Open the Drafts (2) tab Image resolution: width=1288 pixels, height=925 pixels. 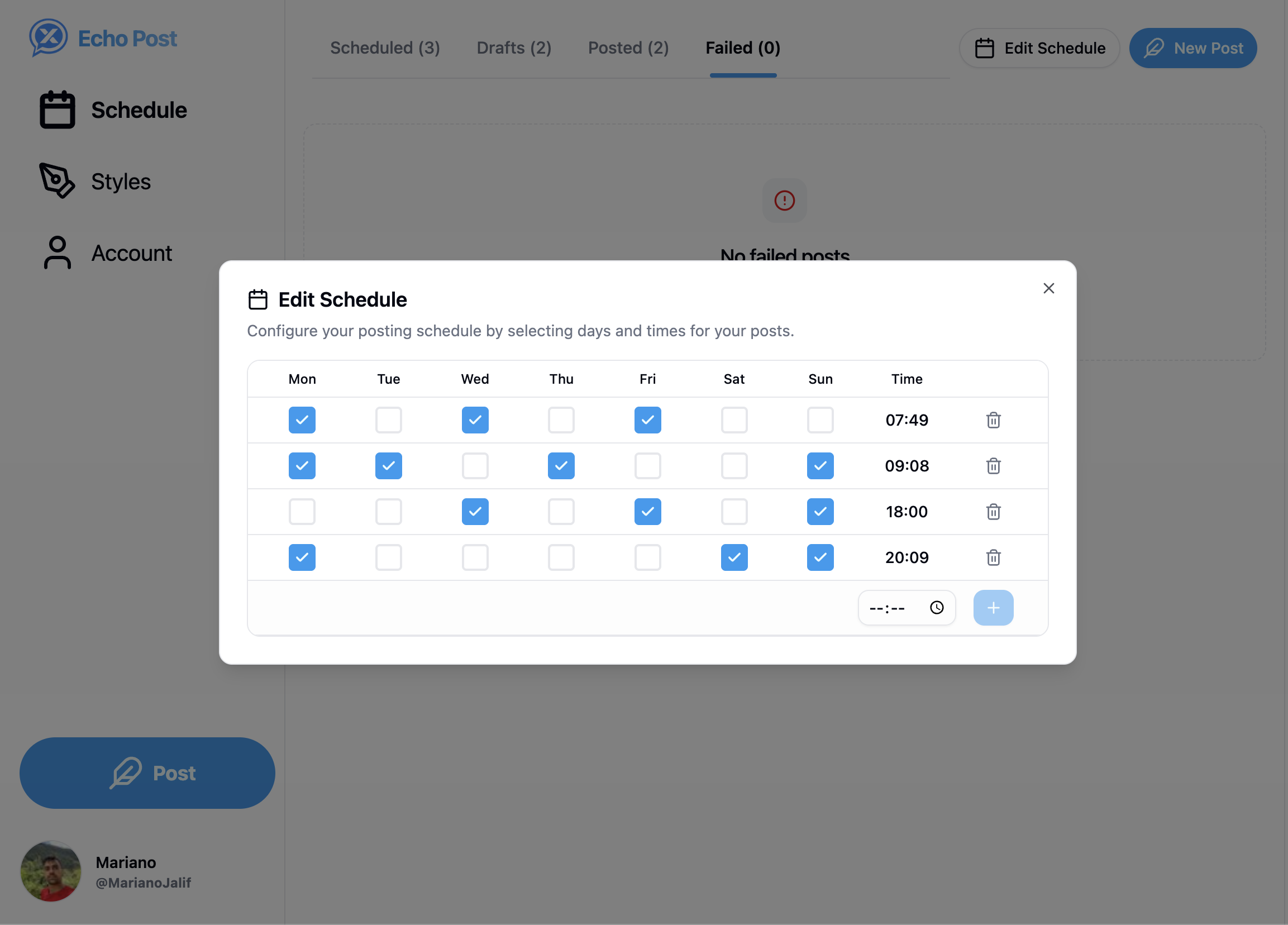[x=513, y=47]
